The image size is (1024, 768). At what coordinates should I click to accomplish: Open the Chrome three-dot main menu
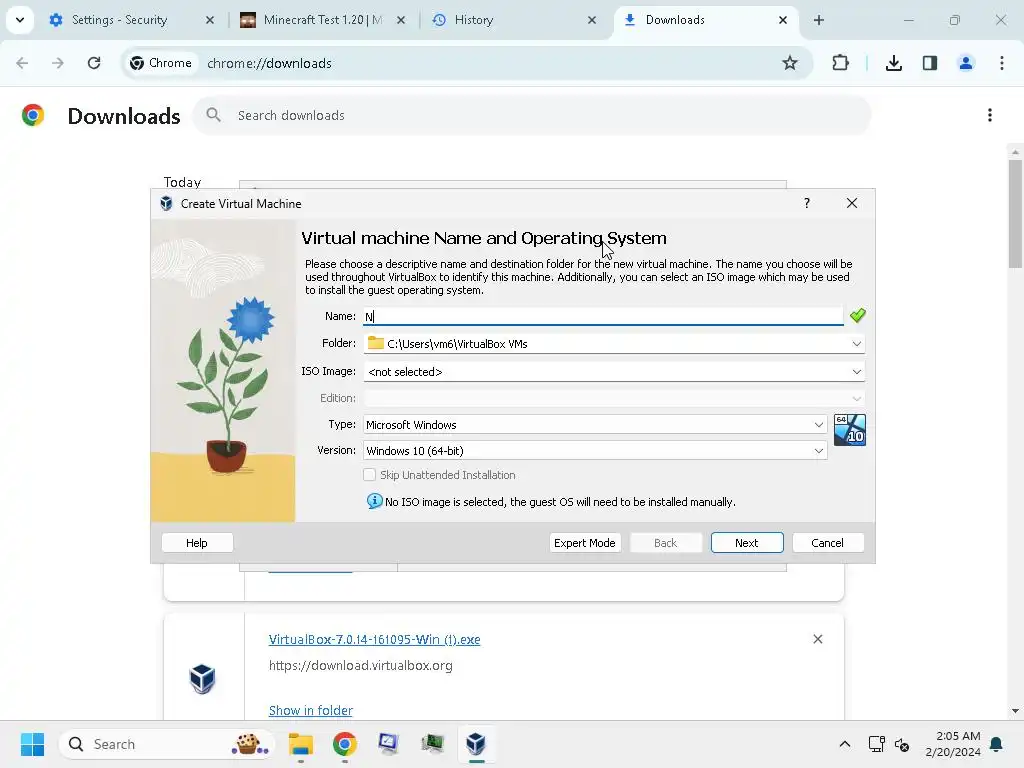pyautogui.click(x=1002, y=63)
